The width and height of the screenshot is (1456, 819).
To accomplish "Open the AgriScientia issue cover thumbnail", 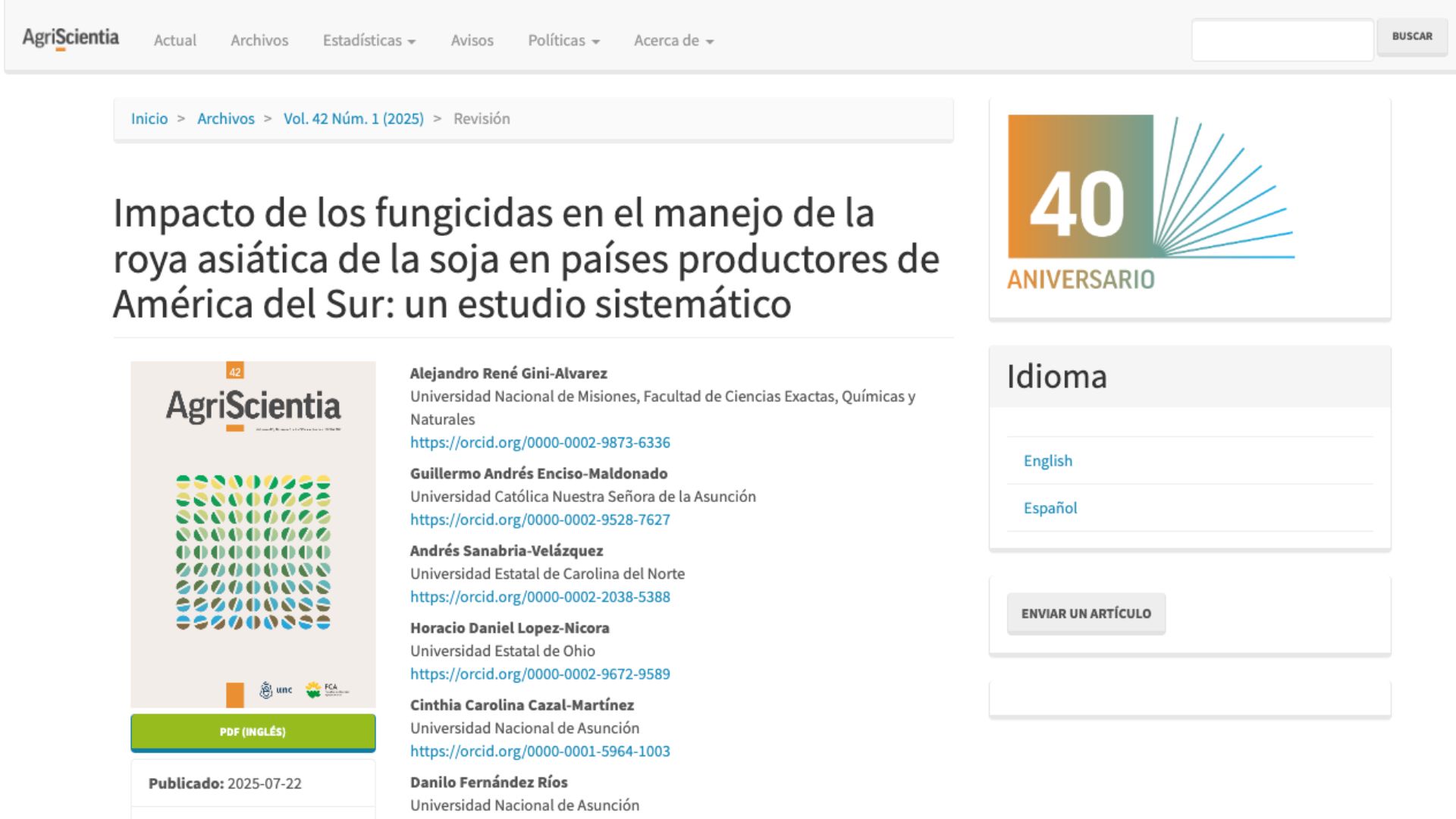I will 253,535.
